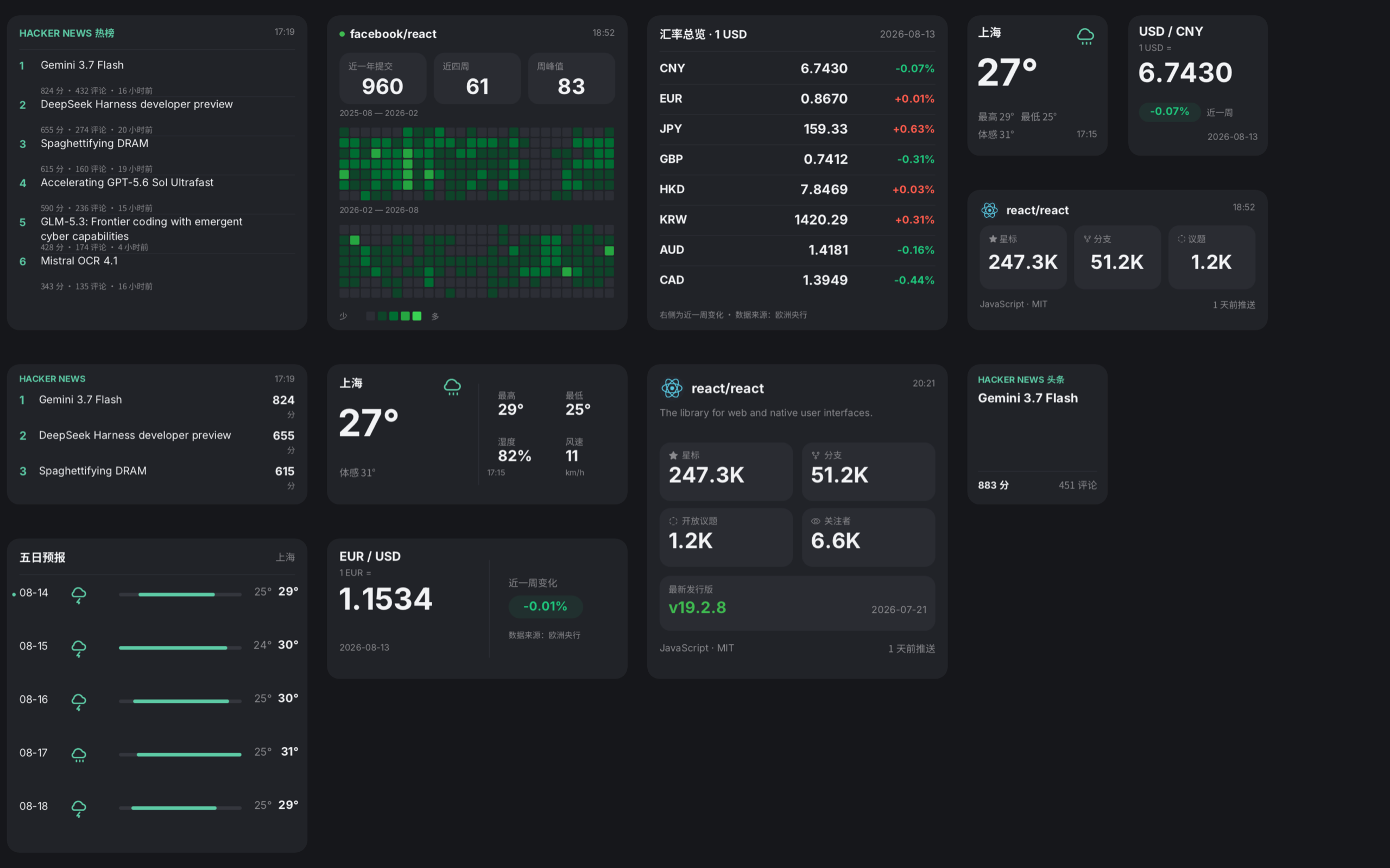Click the eye icon beside 关注者
This screenshot has height=868, width=1390.
816,521
